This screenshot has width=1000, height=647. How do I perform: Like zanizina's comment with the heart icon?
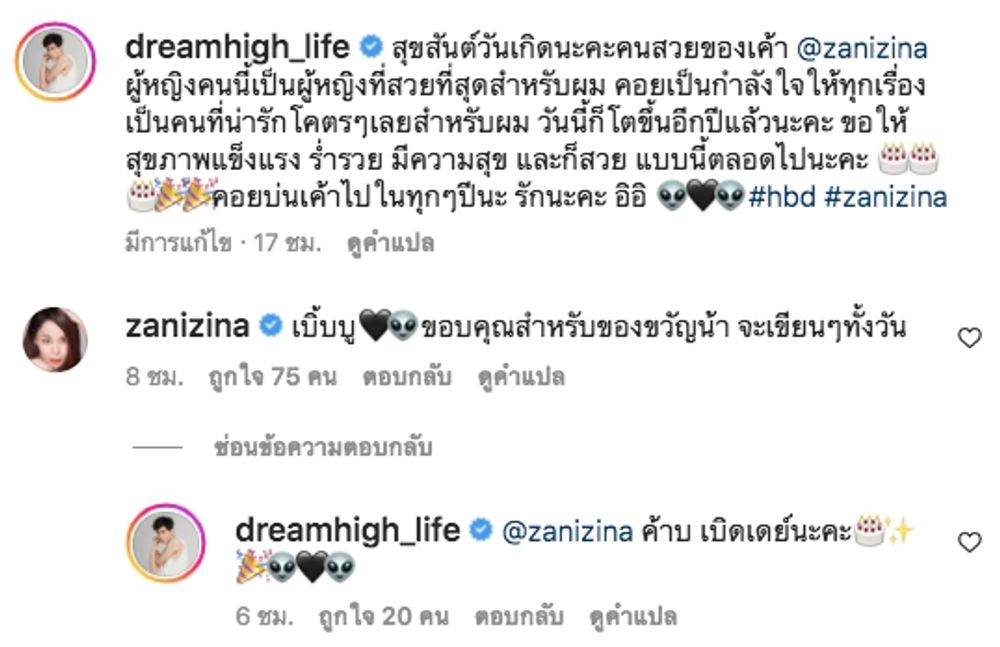(x=969, y=338)
